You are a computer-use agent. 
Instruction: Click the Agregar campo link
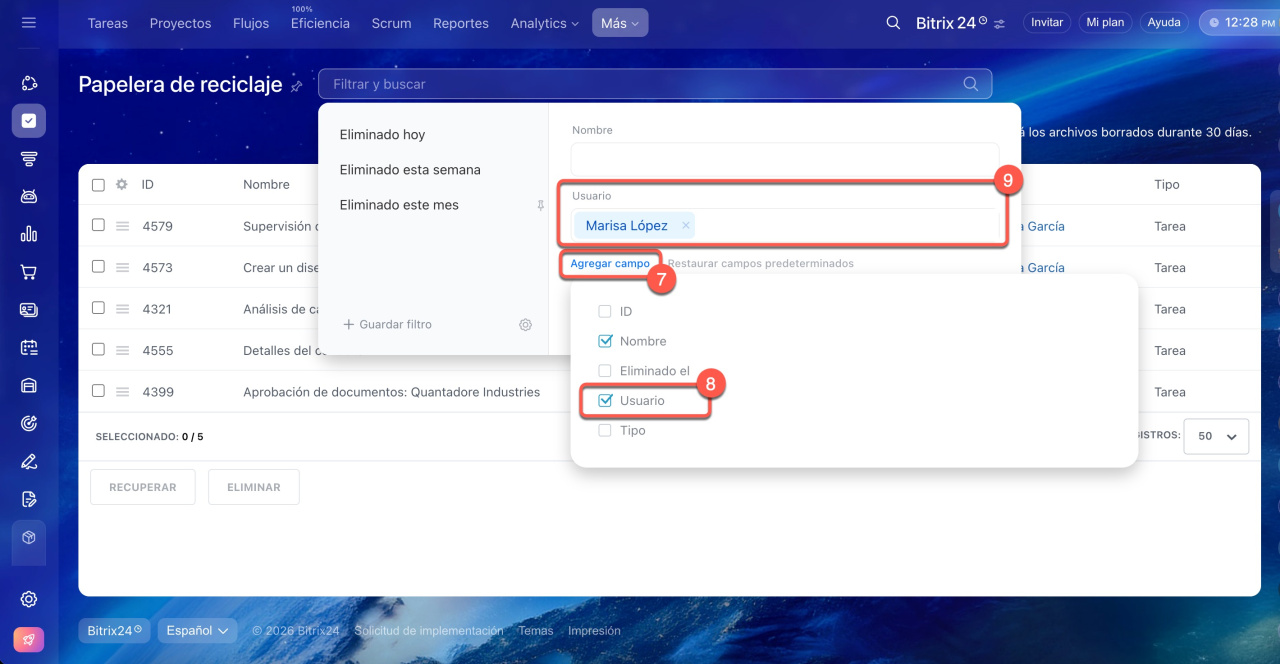click(609, 264)
